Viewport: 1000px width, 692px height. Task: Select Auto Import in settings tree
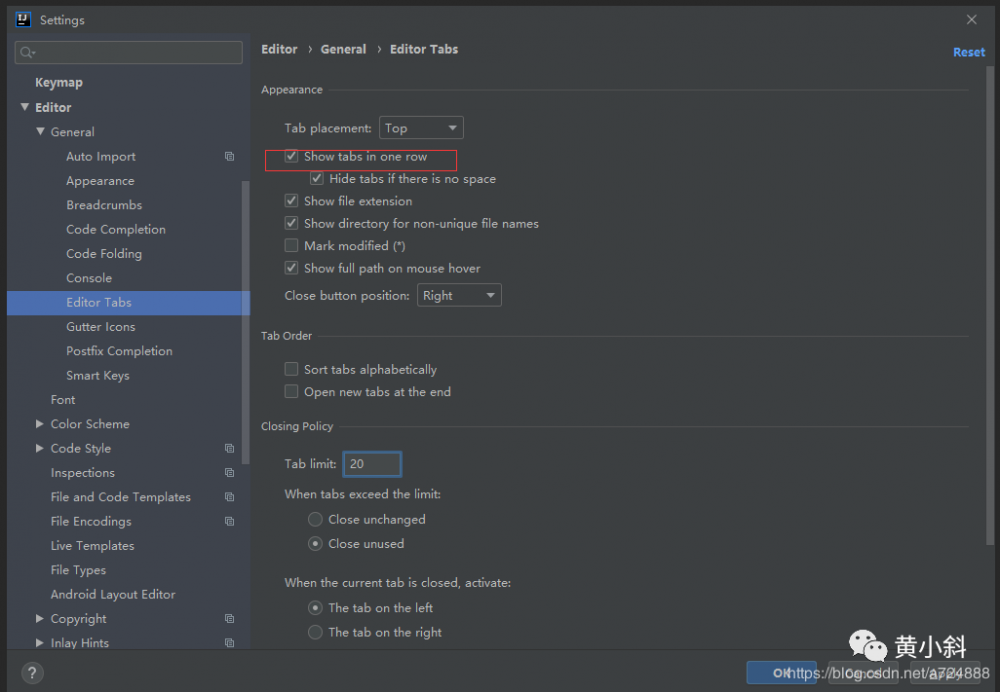[x=101, y=156]
